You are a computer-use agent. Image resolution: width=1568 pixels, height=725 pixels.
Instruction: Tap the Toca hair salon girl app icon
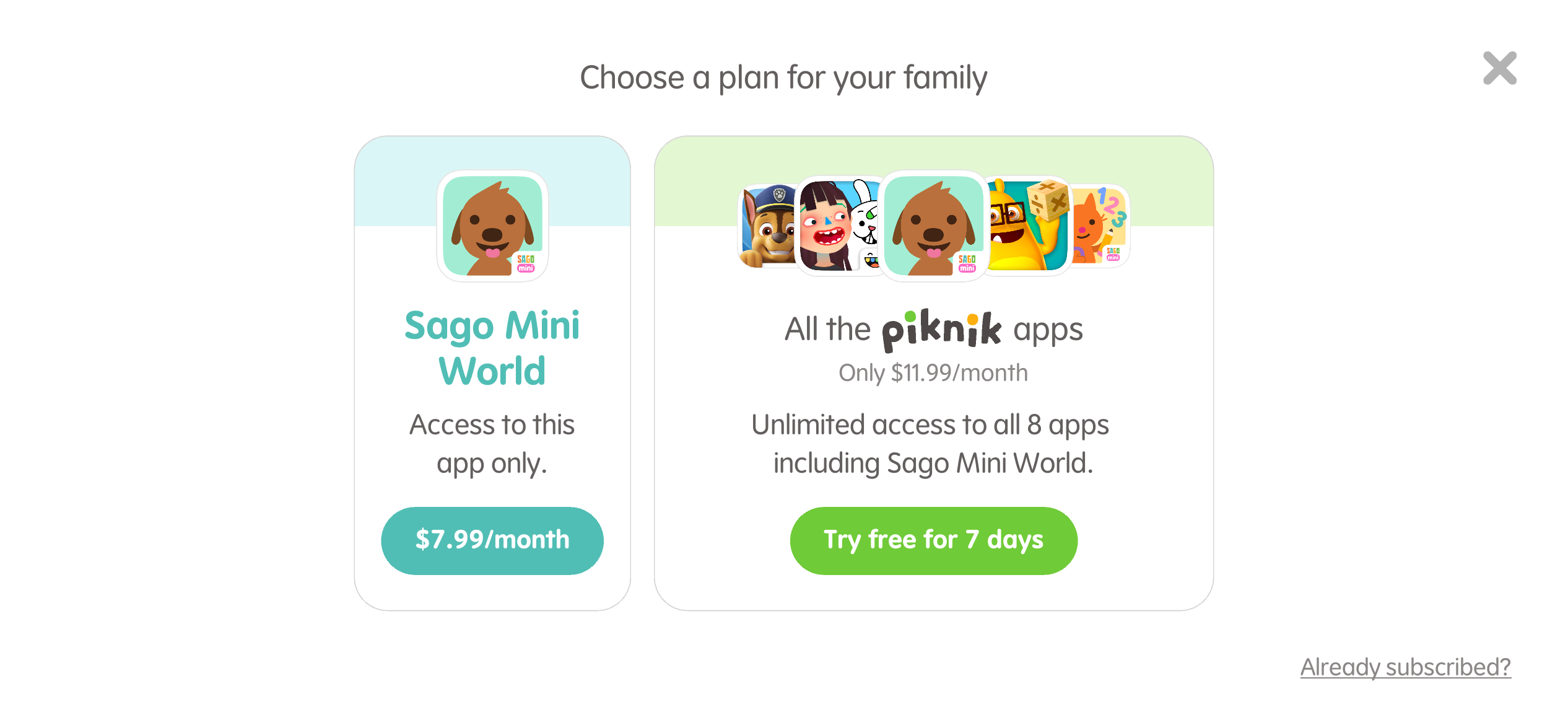tap(827, 227)
